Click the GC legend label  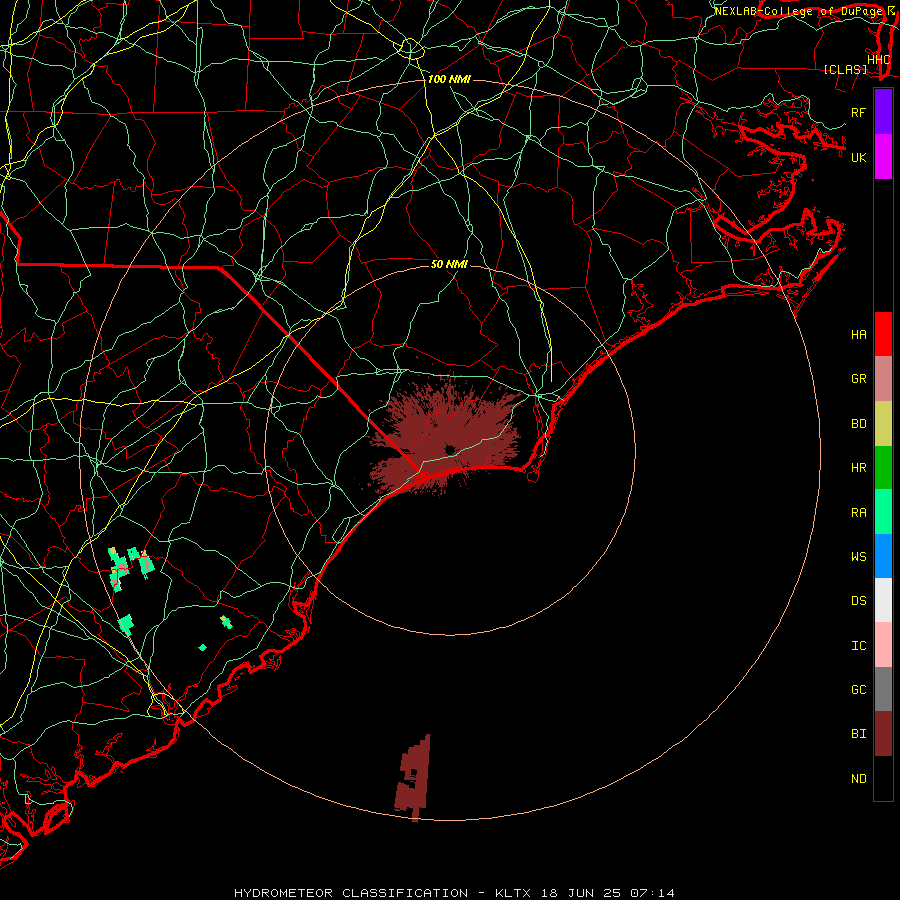point(859,690)
